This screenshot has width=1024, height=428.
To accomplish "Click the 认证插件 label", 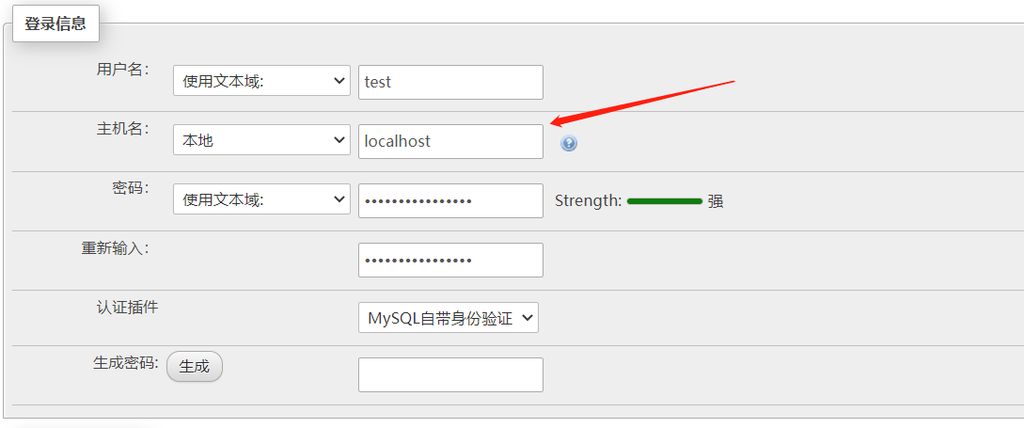I will [x=126, y=306].
